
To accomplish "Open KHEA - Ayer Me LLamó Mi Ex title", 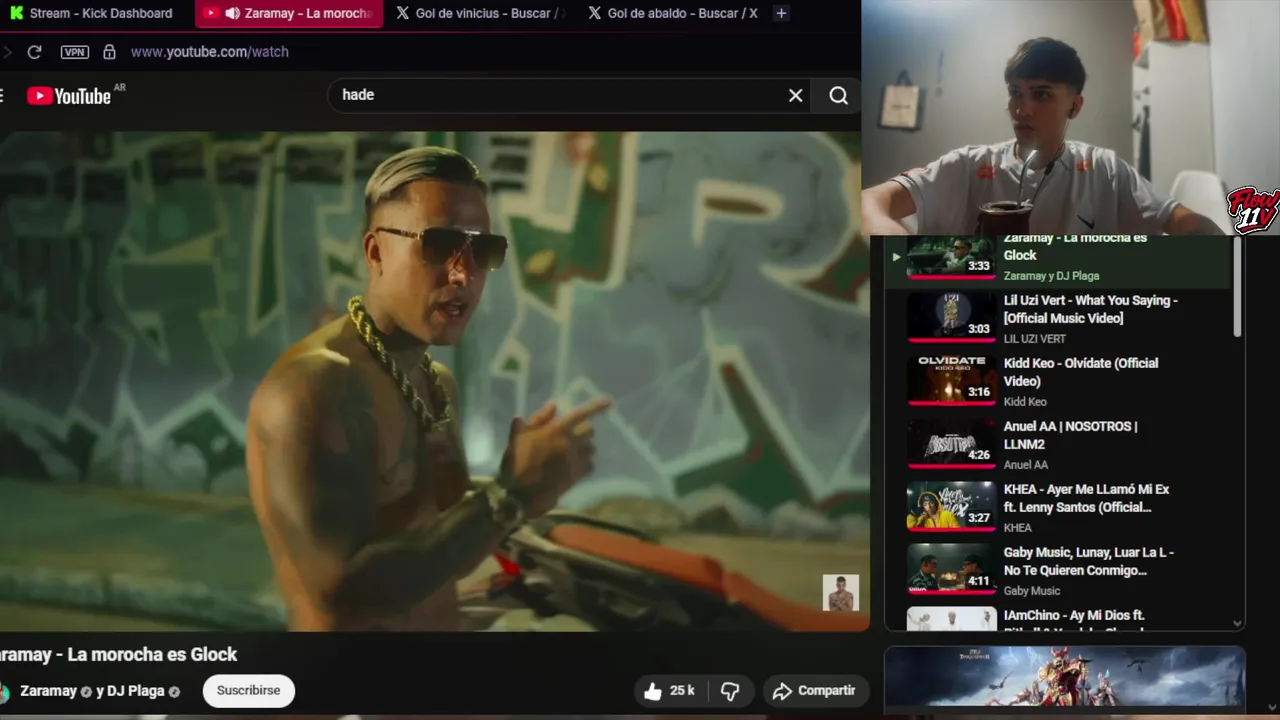I will tap(1086, 498).
